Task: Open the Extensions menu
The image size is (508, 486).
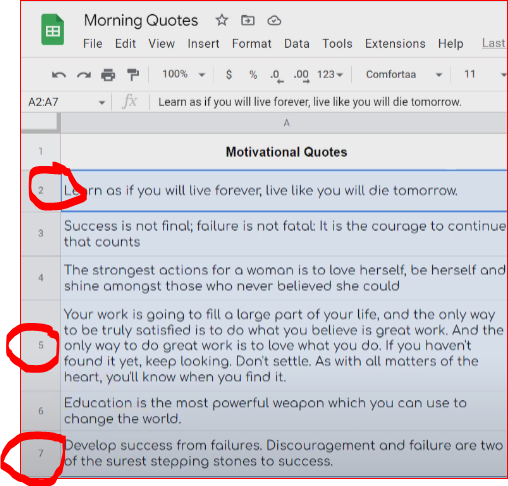Action: tap(395, 44)
